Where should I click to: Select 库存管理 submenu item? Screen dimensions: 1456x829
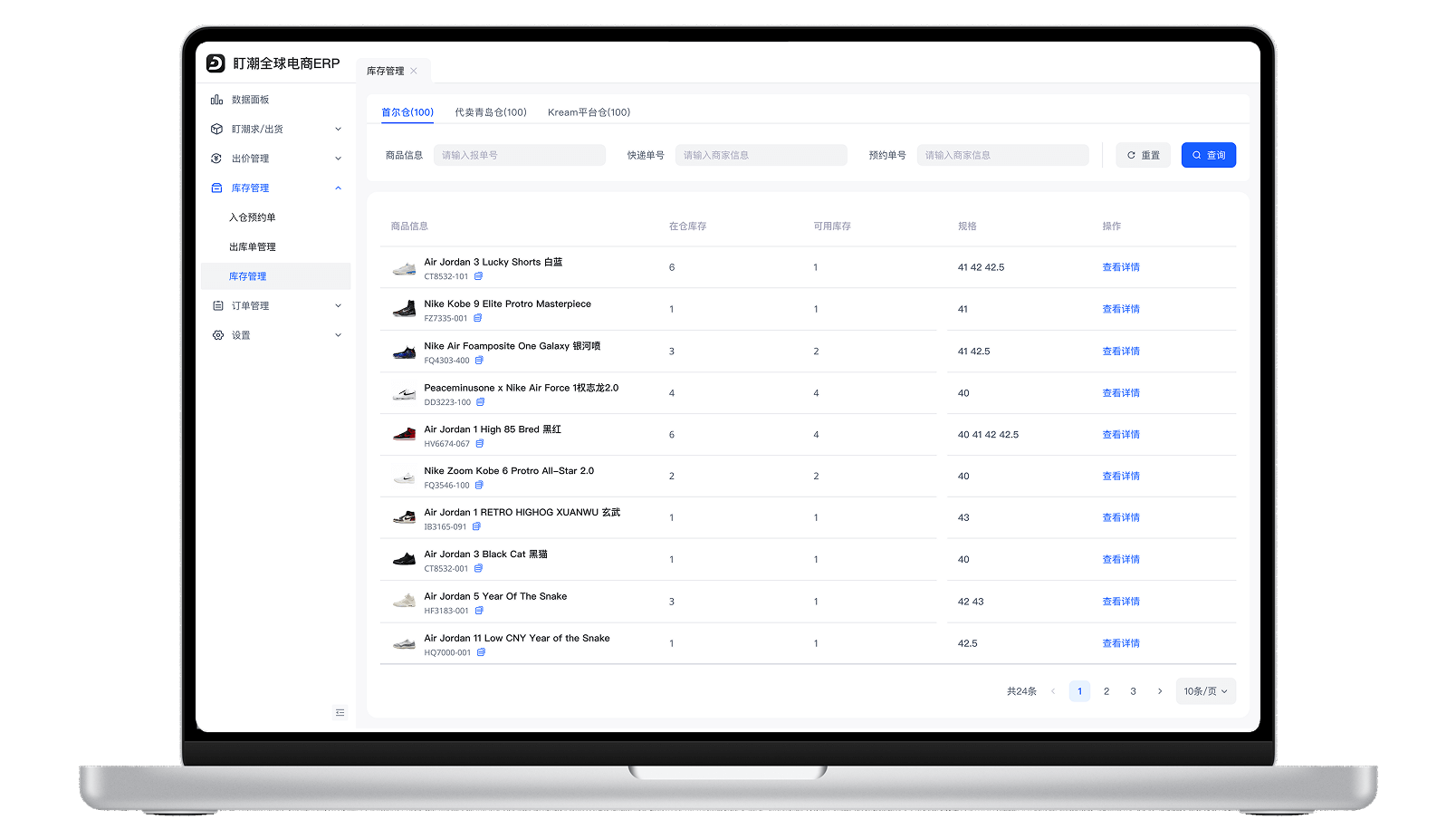coord(275,276)
